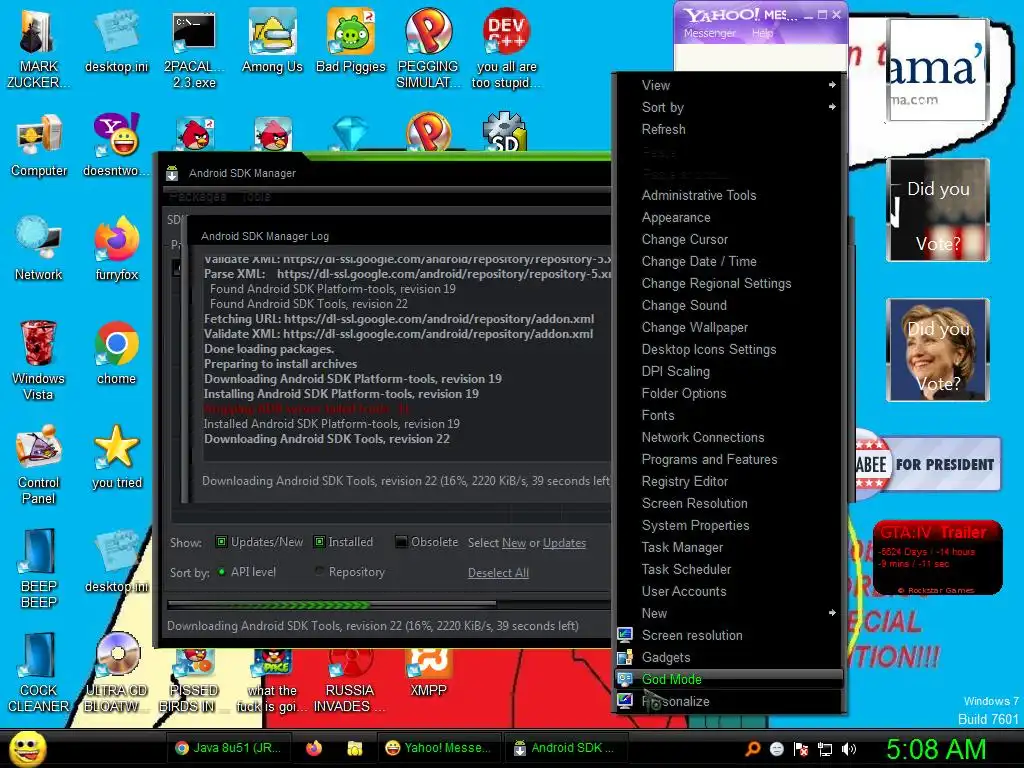Open the BEEP BEEP desktop icon
This screenshot has width=1024, height=768.
(x=39, y=568)
